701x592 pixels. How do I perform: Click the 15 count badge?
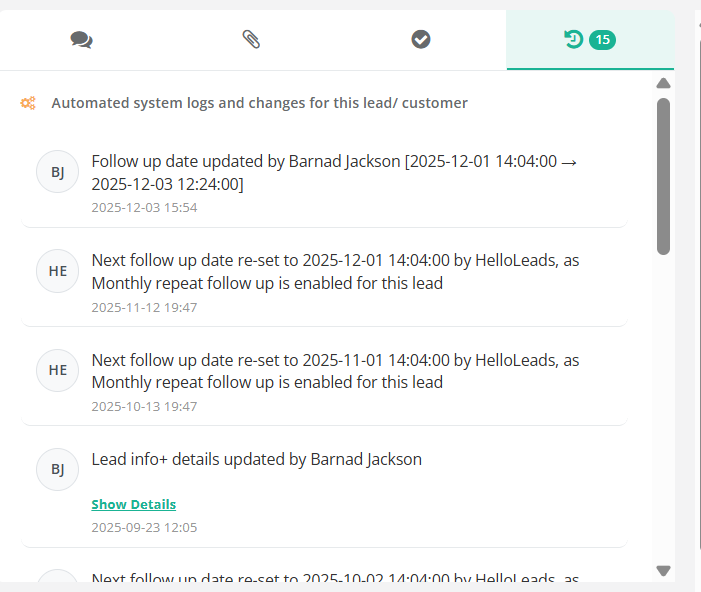click(x=602, y=40)
